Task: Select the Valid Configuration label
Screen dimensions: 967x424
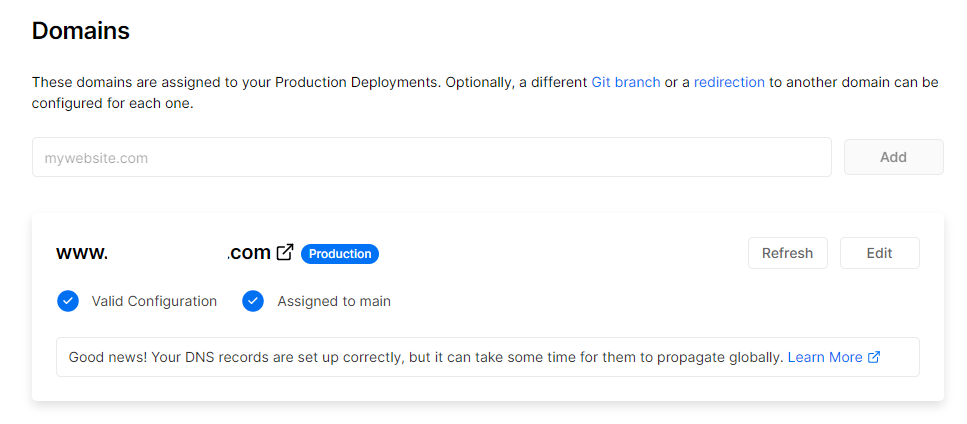Action: [154, 301]
